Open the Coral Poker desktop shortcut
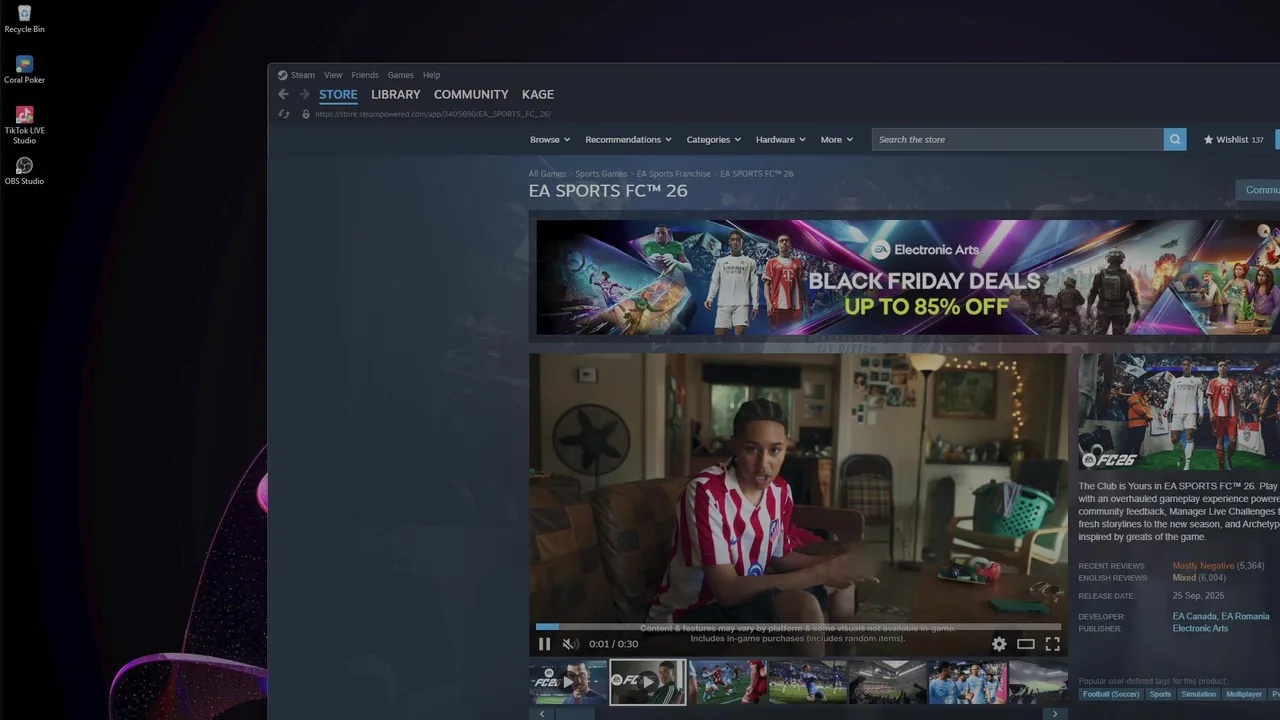 24,70
